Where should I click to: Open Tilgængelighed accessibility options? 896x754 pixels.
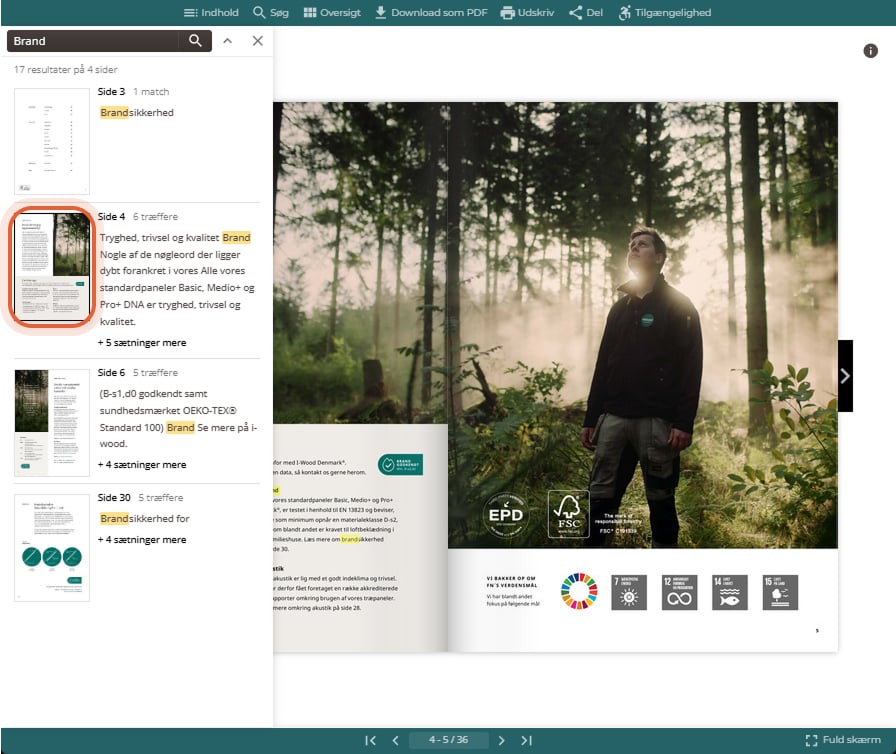pos(665,13)
